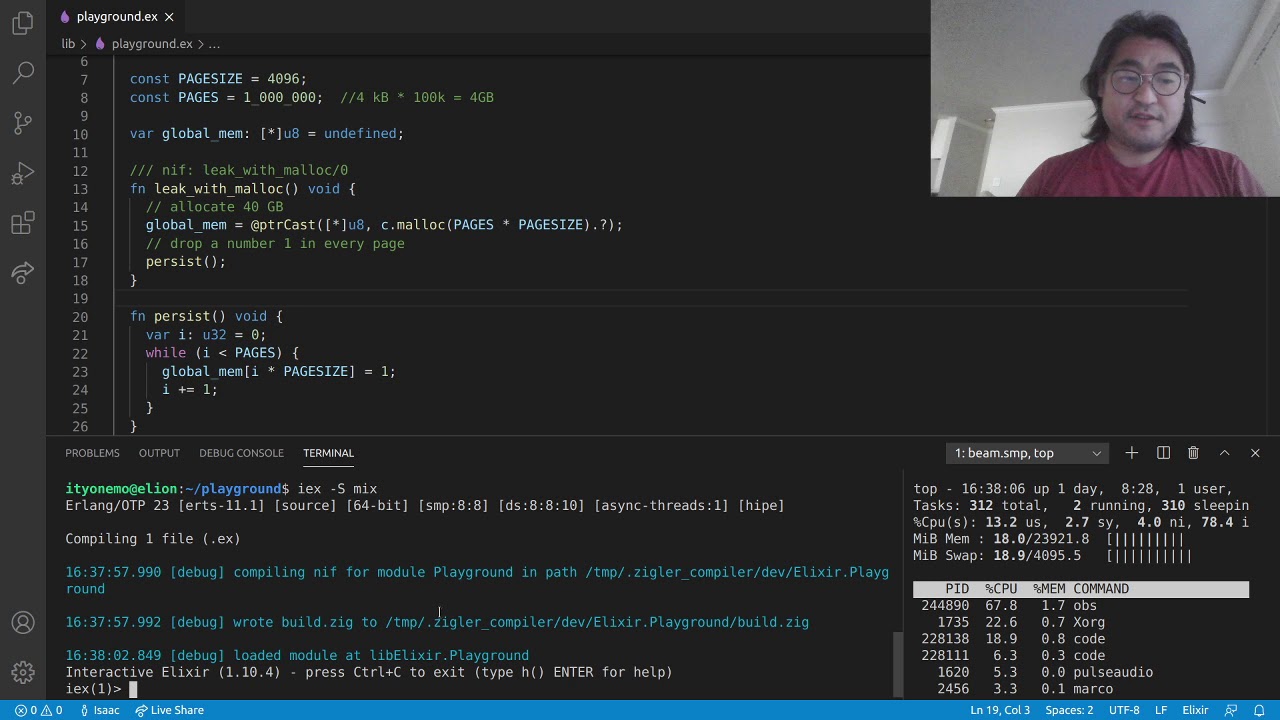Screen dimensions: 1280x720
Task: Click 'leak_with_malloc()' function name on line 13
Action: [226, 189]
